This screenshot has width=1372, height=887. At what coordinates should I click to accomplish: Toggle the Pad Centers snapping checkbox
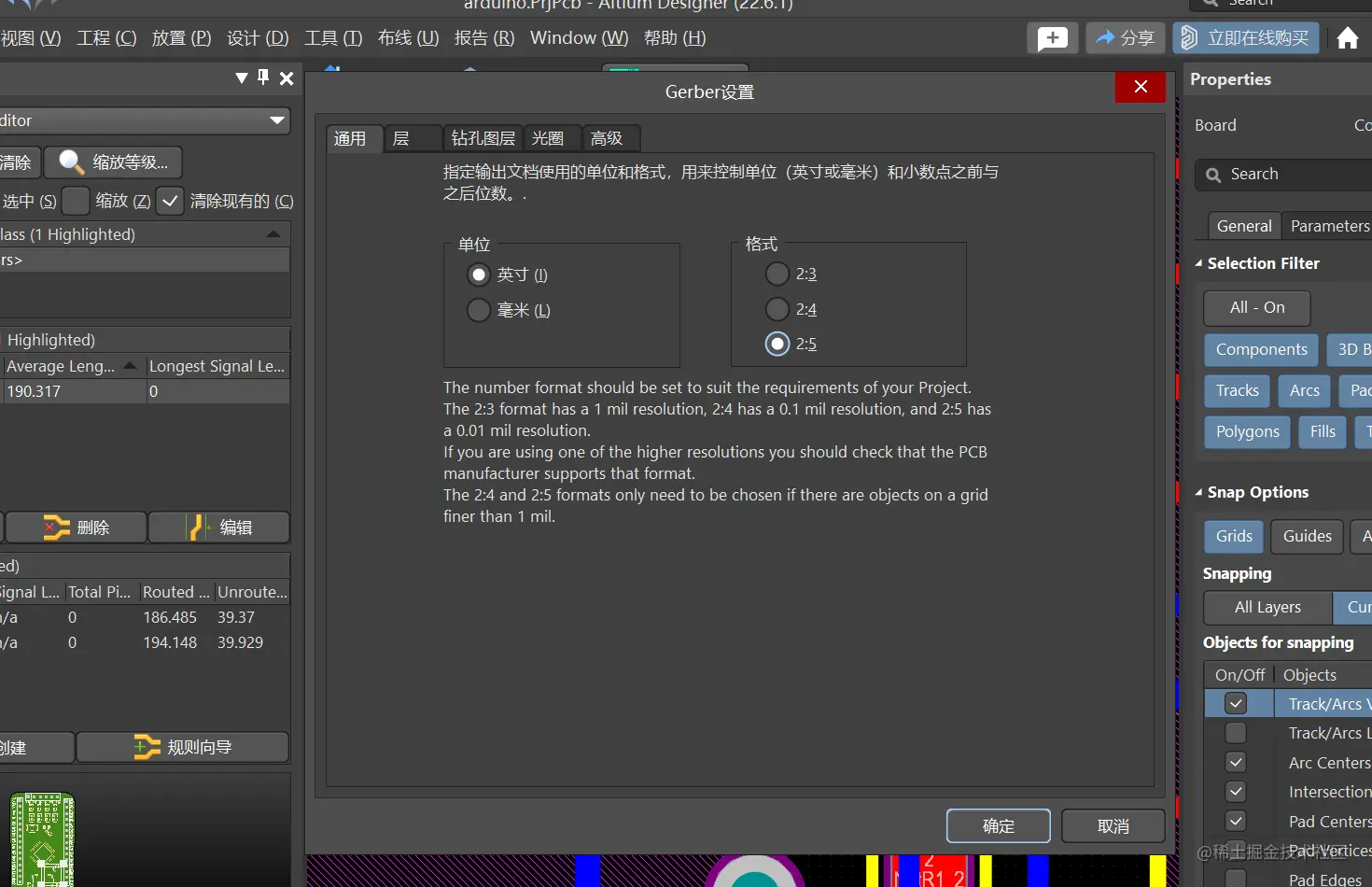tap(1236, 822)
